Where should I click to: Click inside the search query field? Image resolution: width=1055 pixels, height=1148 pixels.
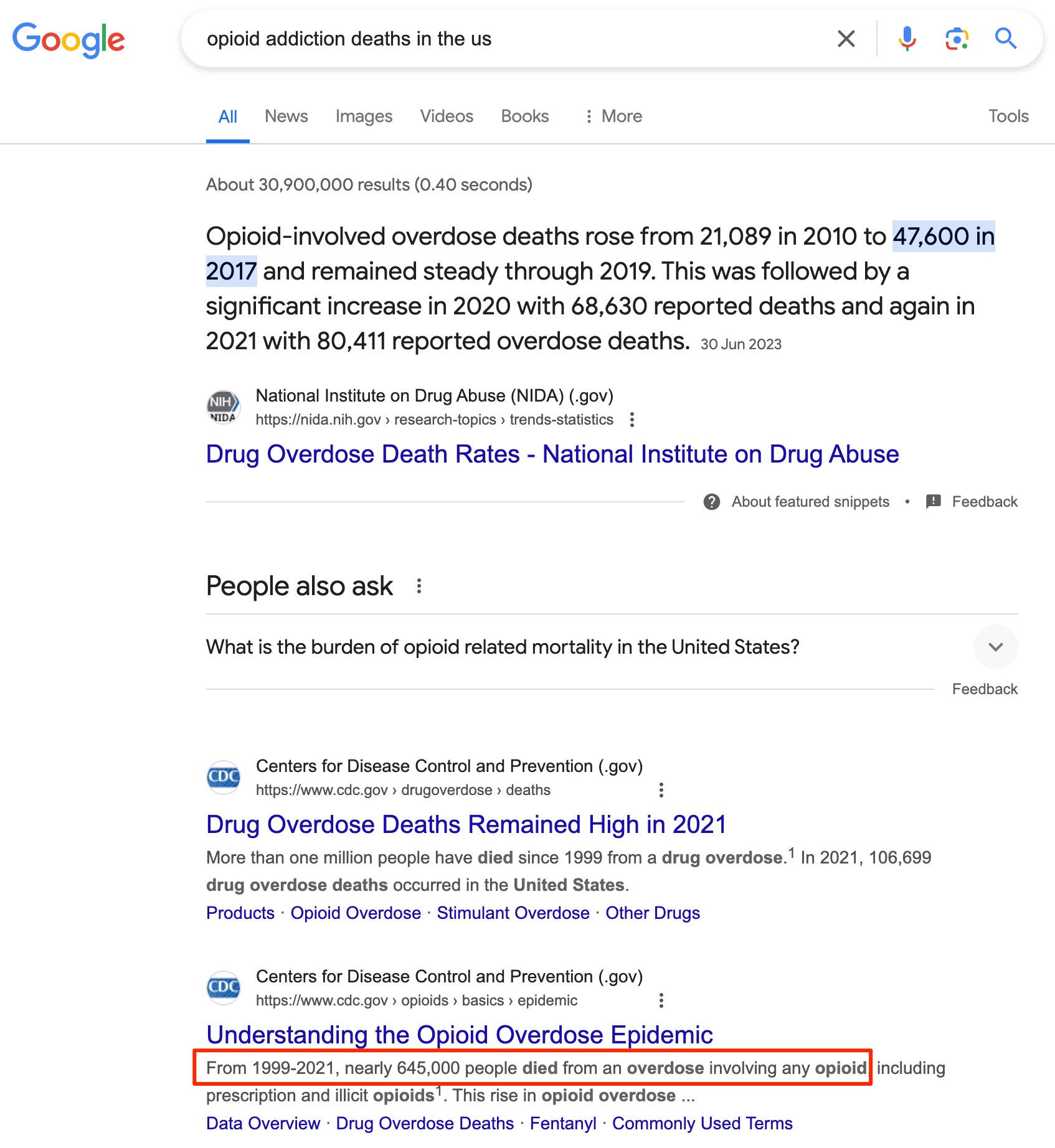(x=511, y=39)
